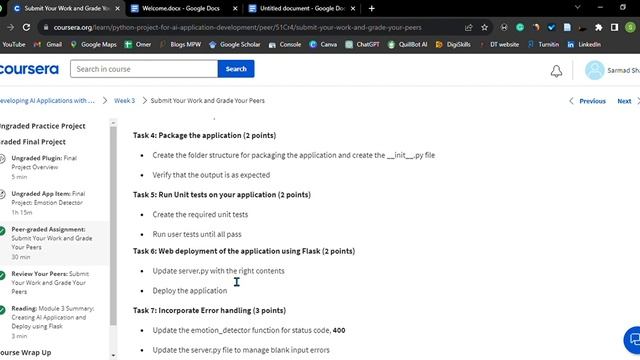This screenshot has width=640, height=360.
Task: Open the Google Maps bookmark
Action: pyautogui.click(x=93, y=44)
